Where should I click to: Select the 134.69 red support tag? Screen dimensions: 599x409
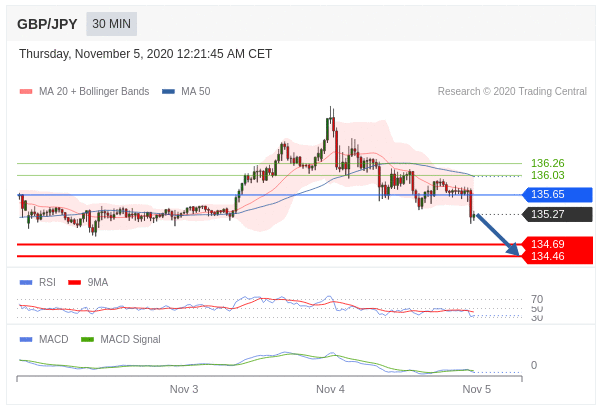[557, 244]
